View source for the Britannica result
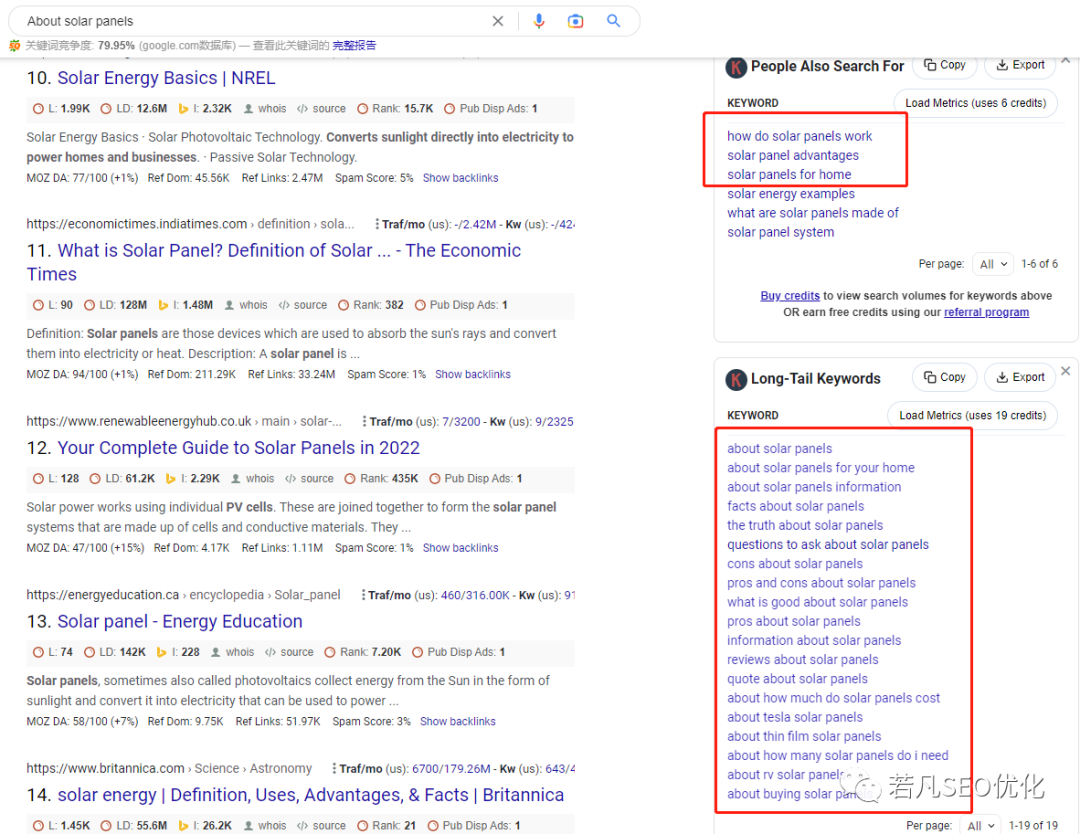 (322, 826)
